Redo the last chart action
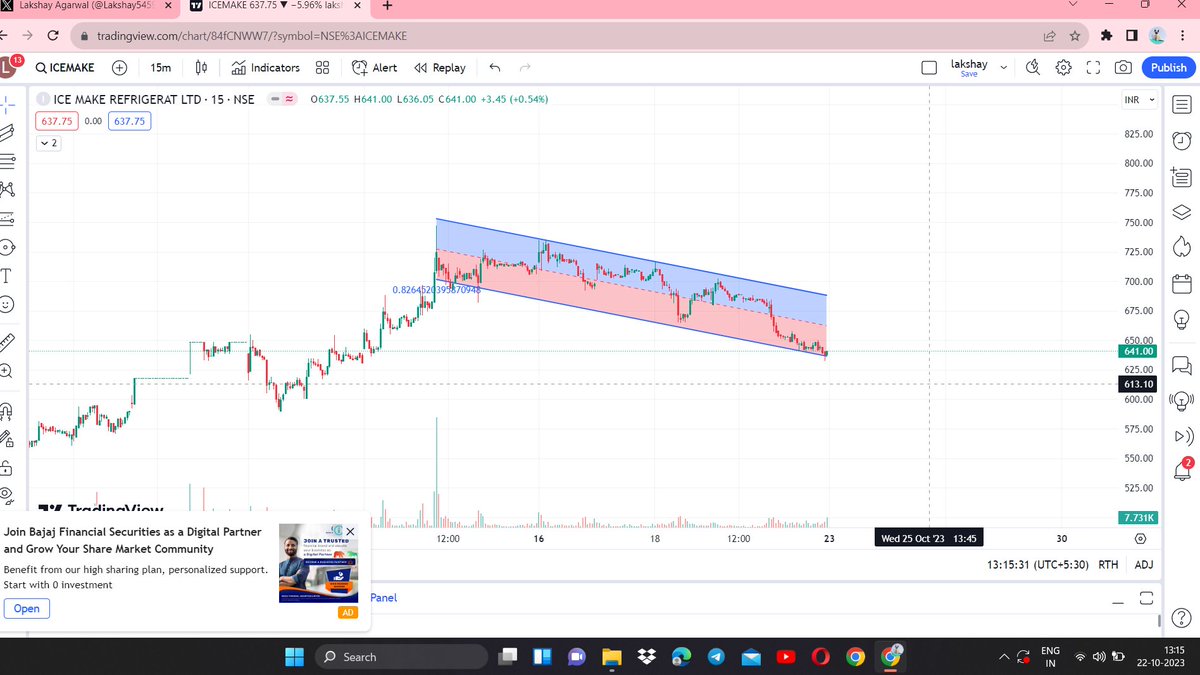This screenshot has width=1200, height=675. [x=525, y=68]
